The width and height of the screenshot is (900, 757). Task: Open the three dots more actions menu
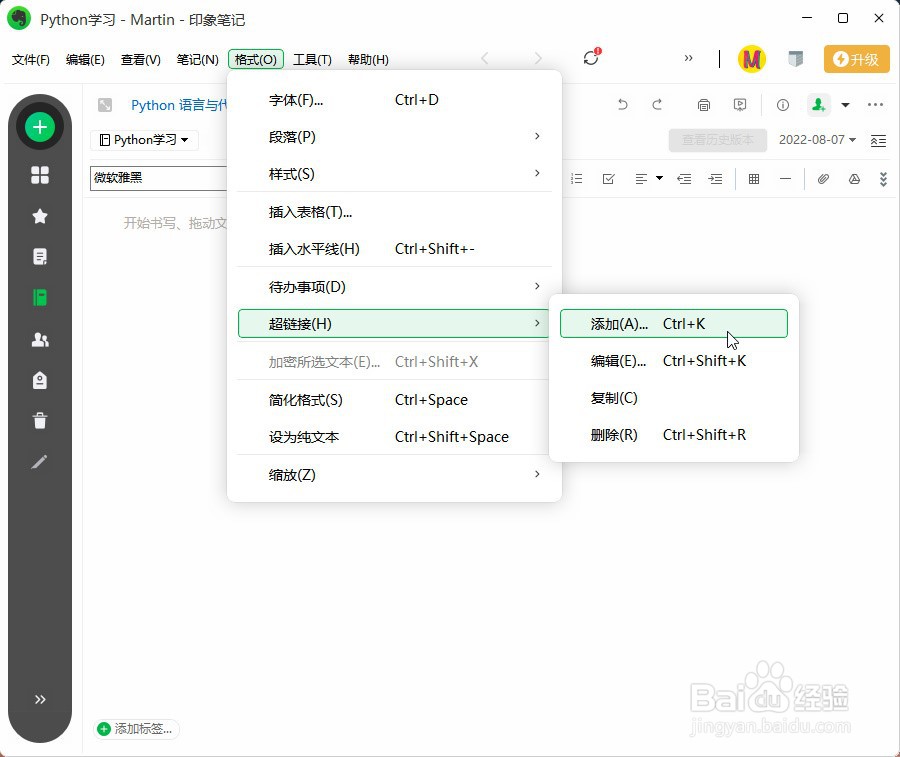(875, 104)
